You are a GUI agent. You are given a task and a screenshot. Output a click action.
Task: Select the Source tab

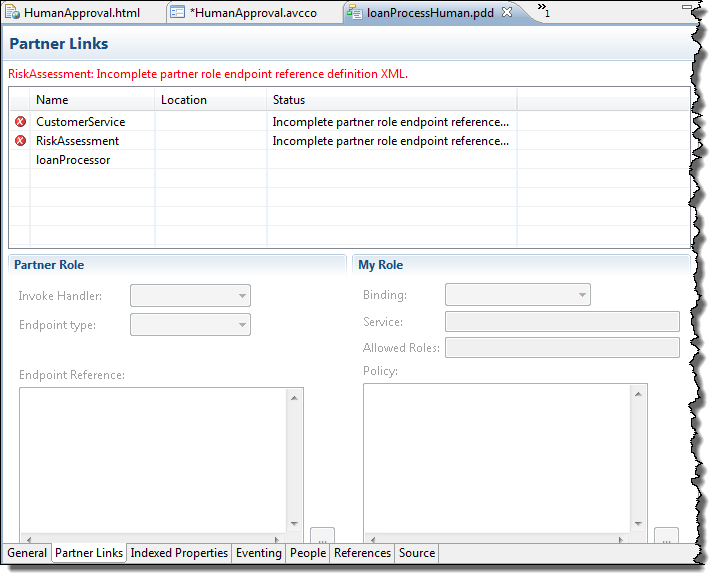416,553
